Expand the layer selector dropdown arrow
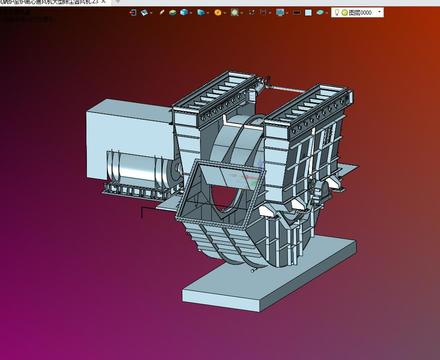This screenshot has height=360, width=440. [x=379, y=12]
